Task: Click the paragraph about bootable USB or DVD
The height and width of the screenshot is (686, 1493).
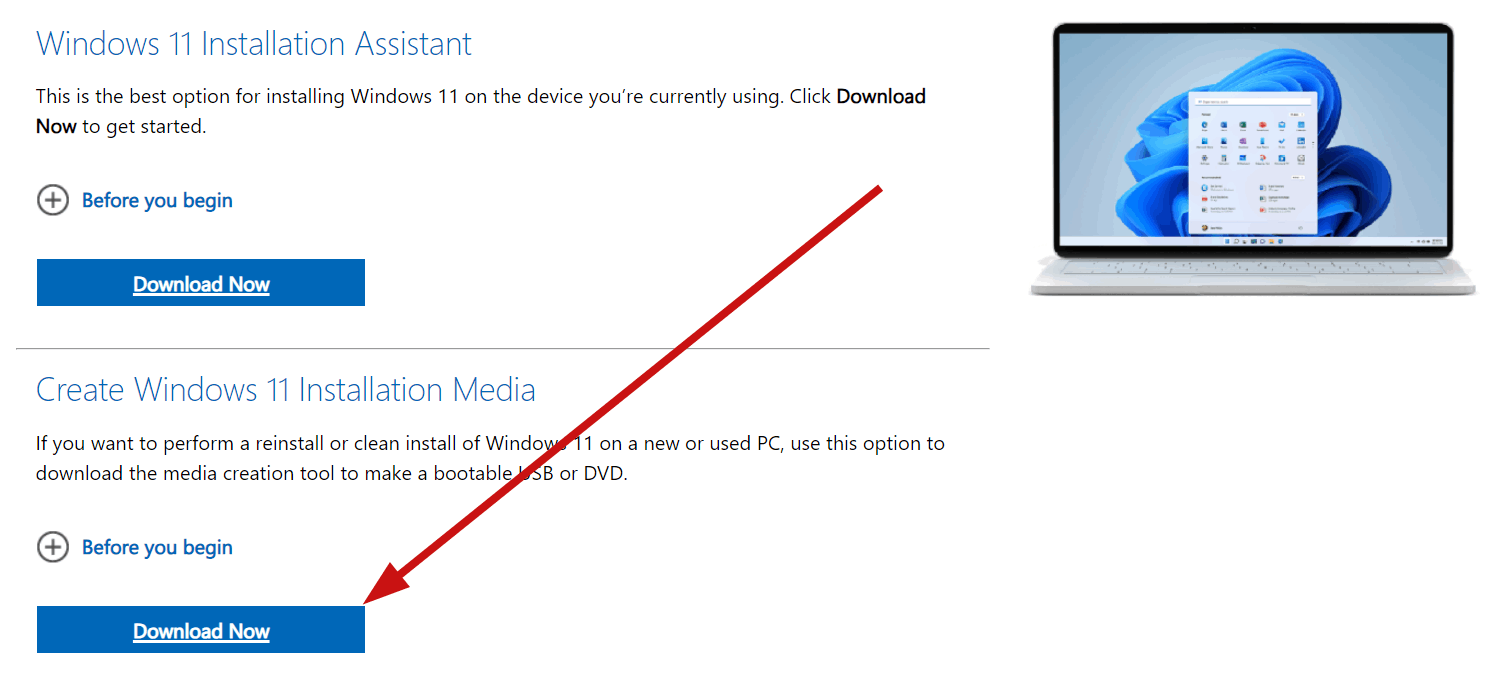Action: pyautogui.click(x=490, y=458)
